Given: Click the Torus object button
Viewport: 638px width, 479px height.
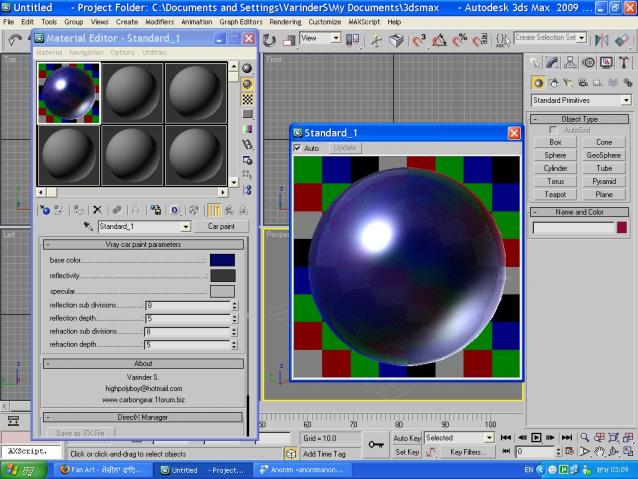Looking at the screenshot, I should click(555, 182).
